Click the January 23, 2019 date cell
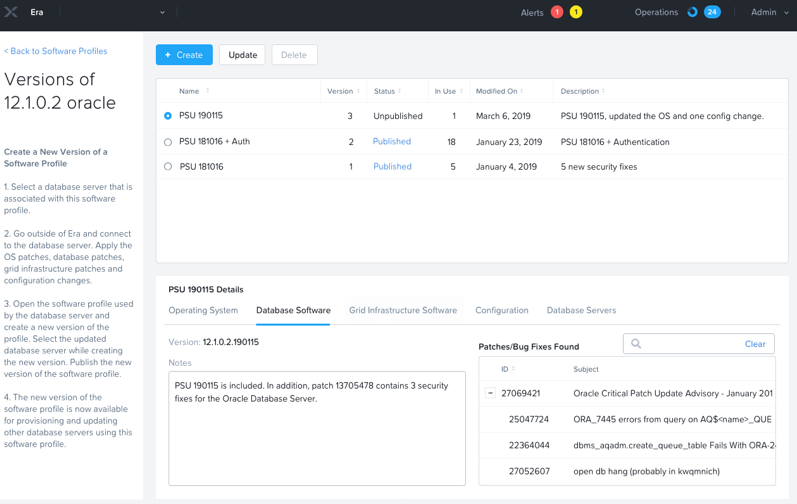Screen dimensions: 797x504 tap(509, 142)
